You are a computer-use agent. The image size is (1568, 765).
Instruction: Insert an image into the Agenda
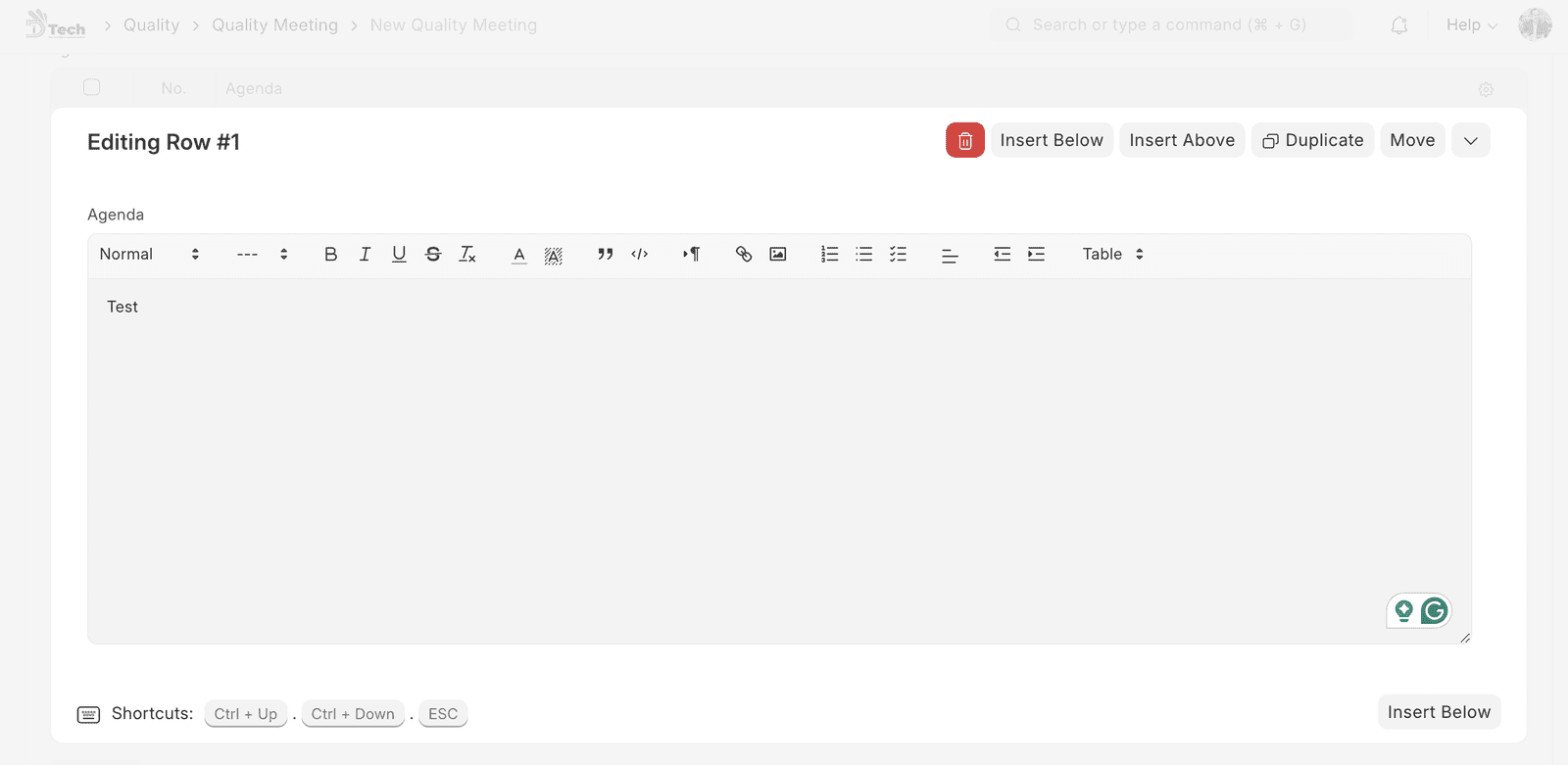[x=778, y=255]
